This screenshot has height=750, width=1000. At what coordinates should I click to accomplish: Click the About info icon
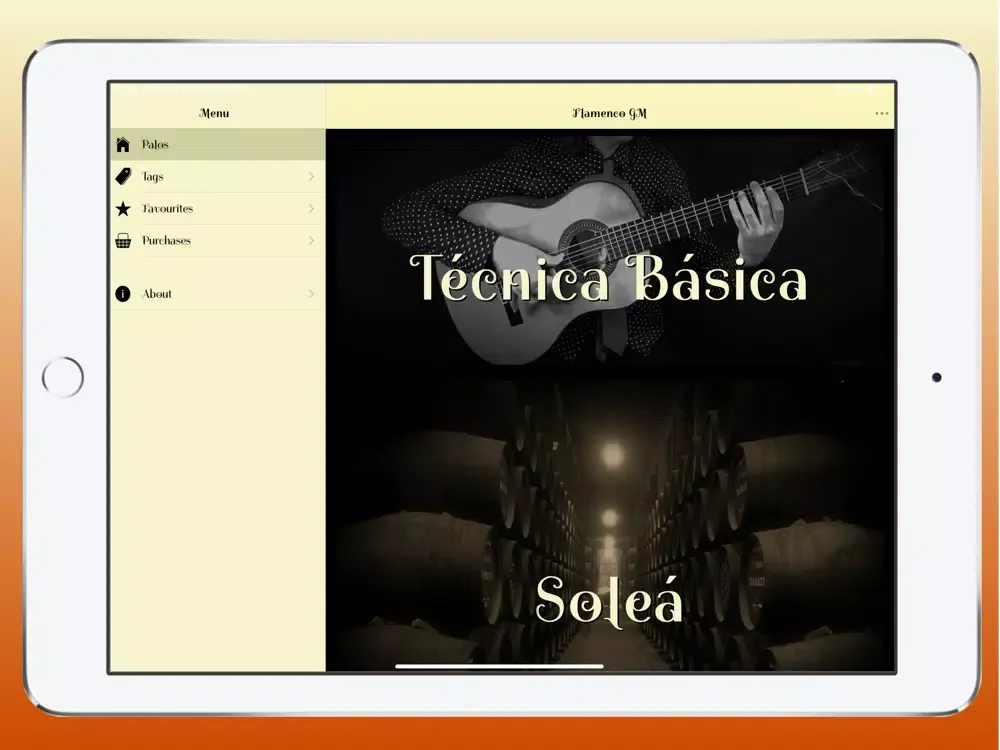coord(122,294)
